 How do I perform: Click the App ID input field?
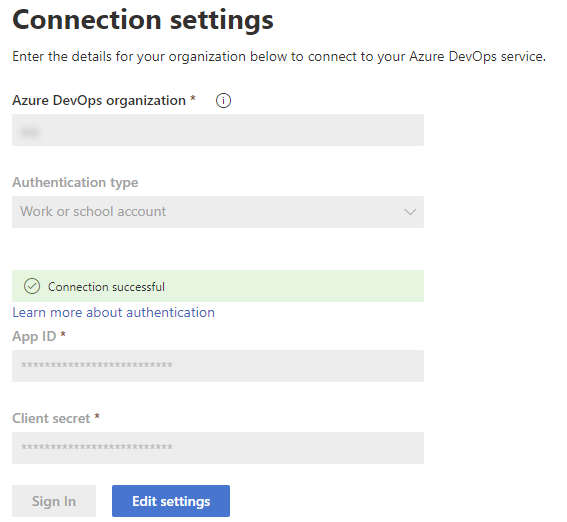point(218,365)
